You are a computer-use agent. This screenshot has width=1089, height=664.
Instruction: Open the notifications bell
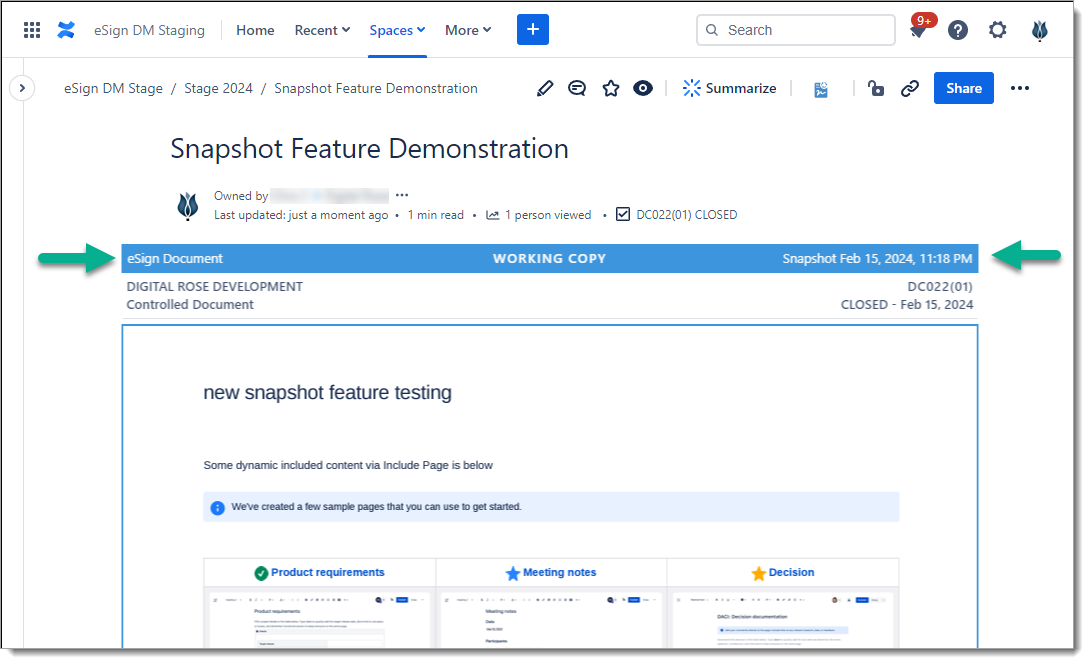click(x=918, y=31)
